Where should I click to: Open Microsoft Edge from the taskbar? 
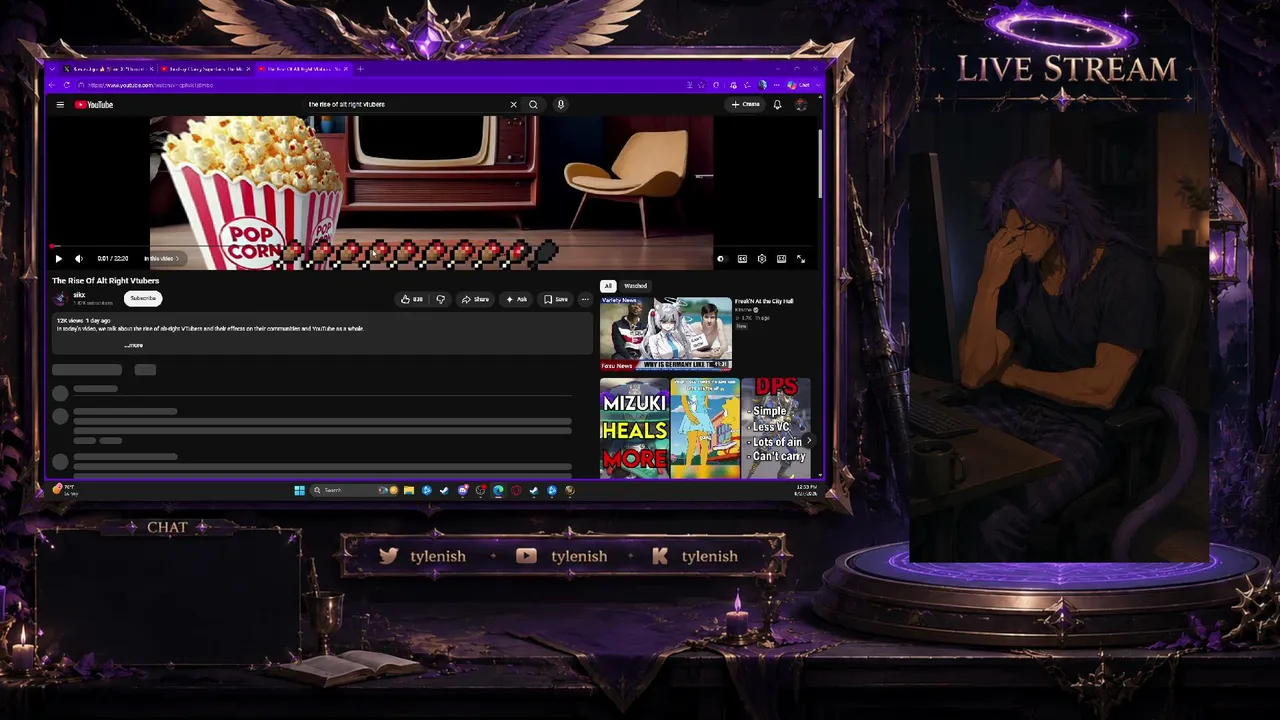tap(498, 490)
